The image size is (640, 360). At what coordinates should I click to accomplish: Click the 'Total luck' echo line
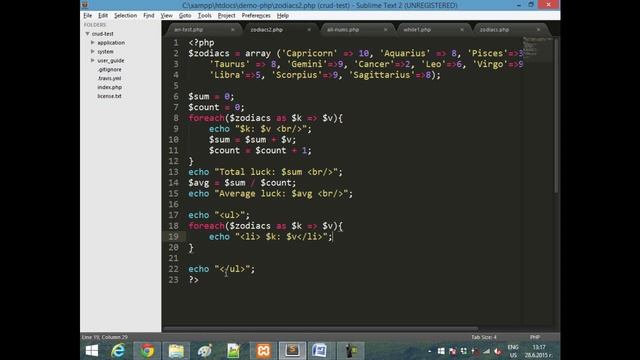point(265,172)
